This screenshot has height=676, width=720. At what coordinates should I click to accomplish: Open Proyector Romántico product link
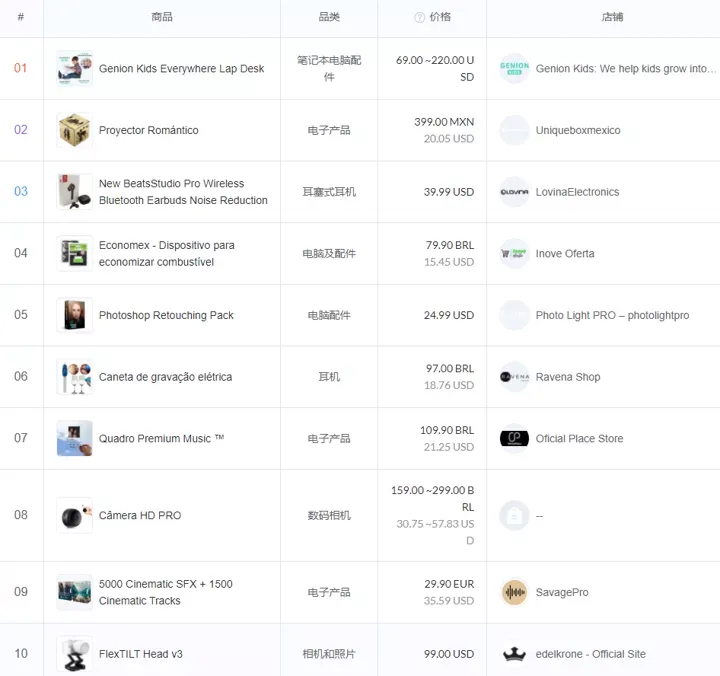point(149,130)
